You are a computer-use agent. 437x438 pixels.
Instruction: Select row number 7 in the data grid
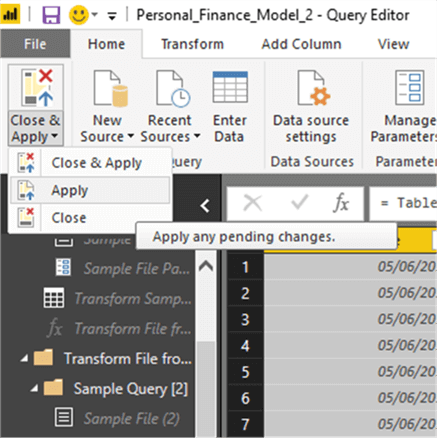tap(245, 425)
